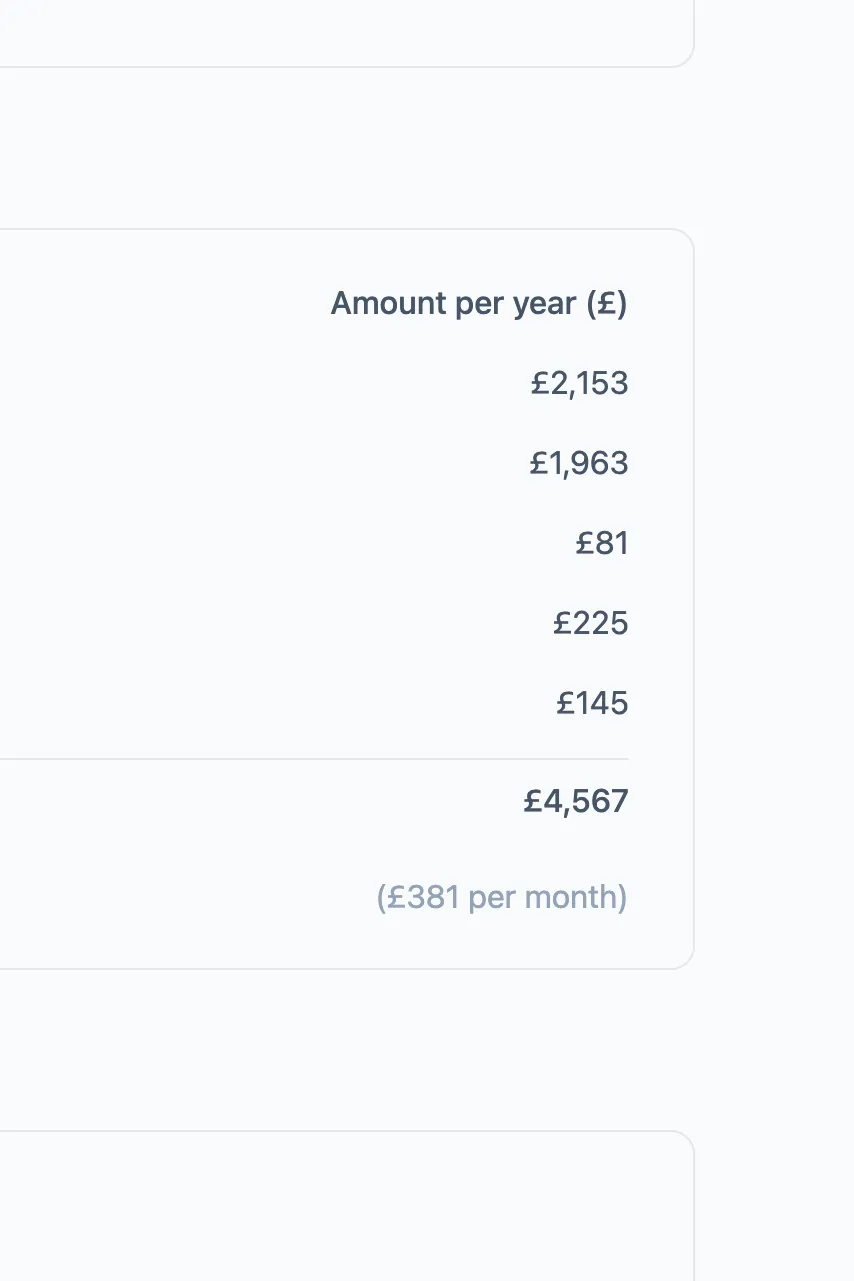Click the empty card at page bottom
Screen dimensions: 854x1281
coord(346,1206)
